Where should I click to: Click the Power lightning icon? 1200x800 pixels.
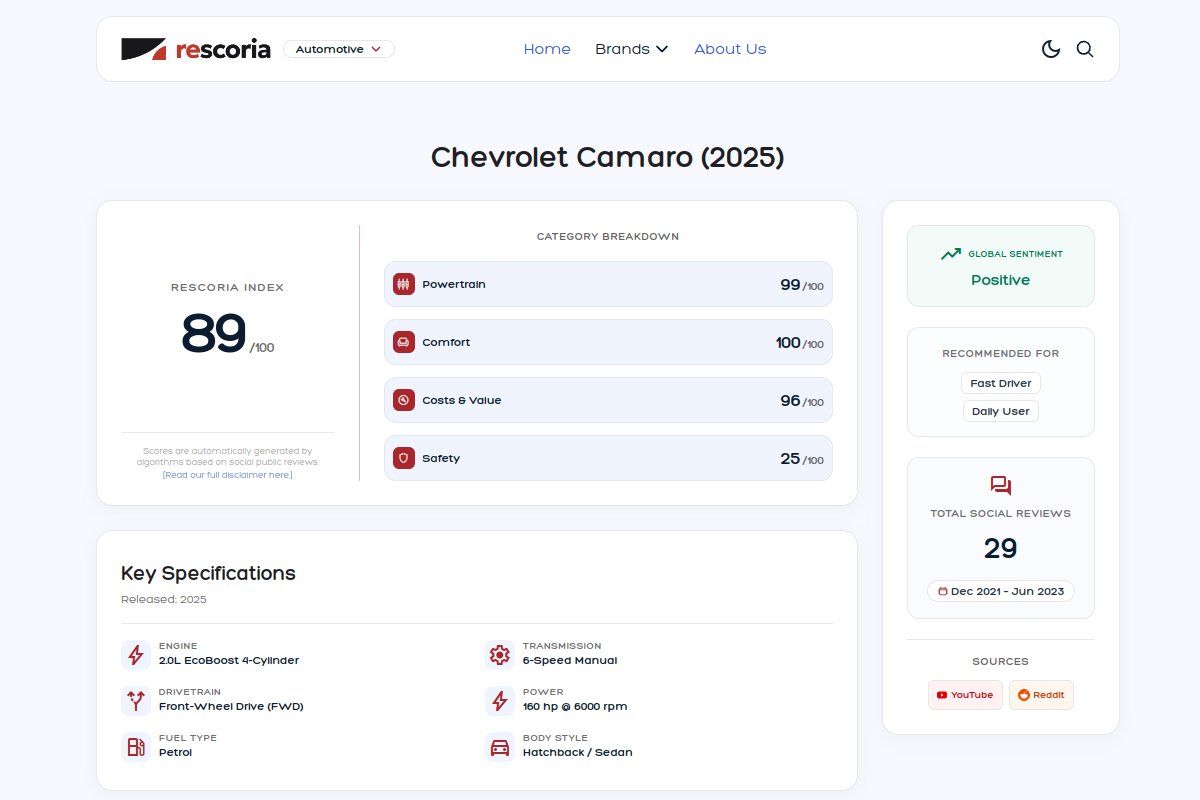(x=500, y=700)
